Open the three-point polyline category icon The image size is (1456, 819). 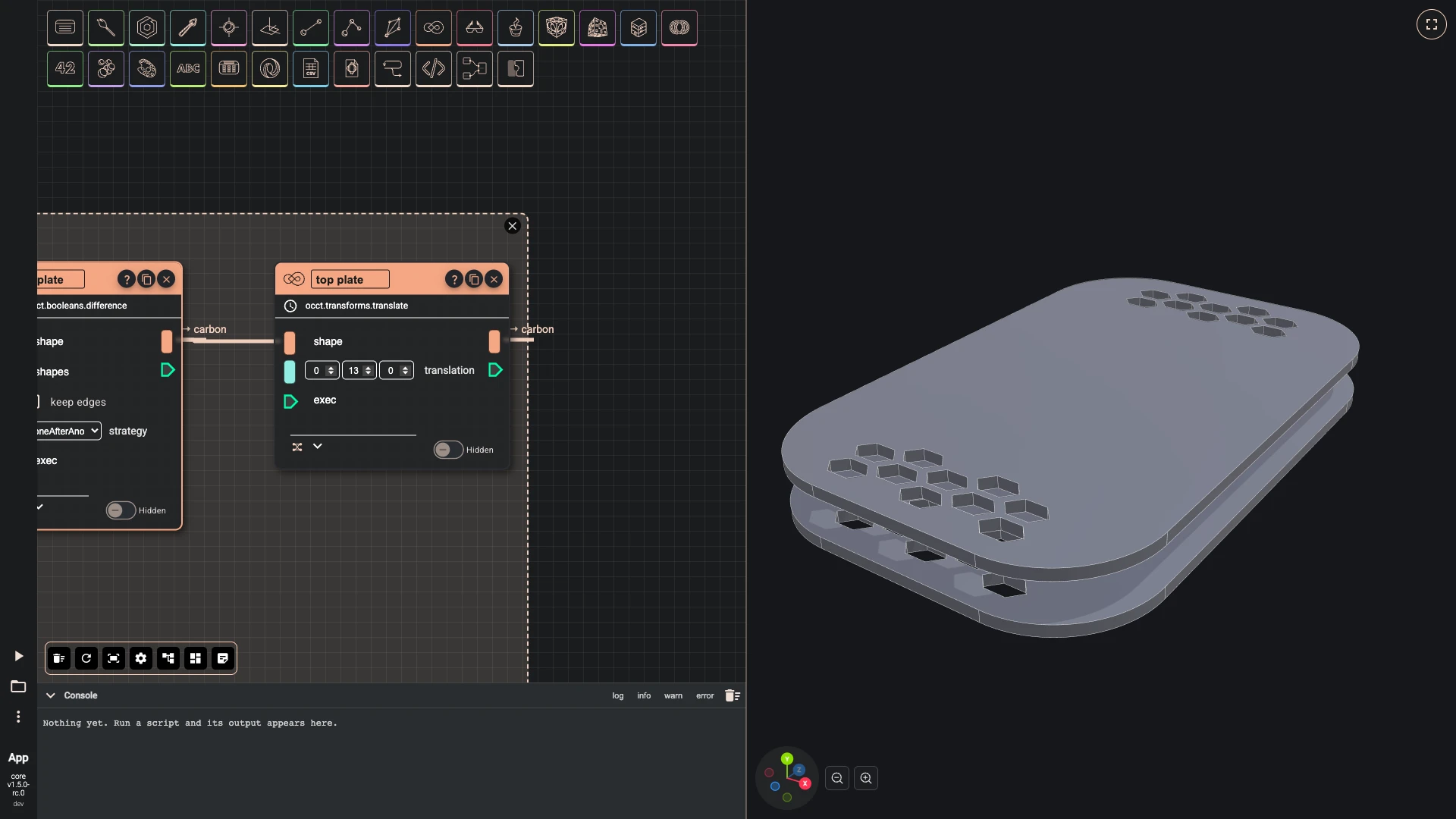(352, 27)
